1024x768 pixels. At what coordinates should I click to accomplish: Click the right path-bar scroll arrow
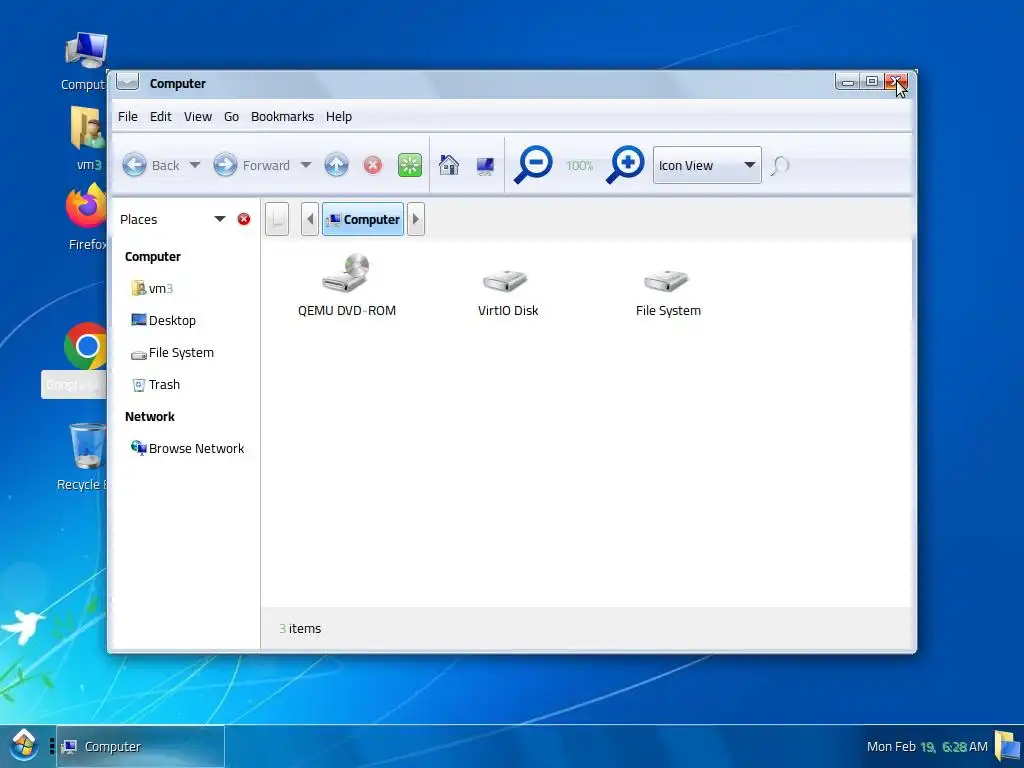click(415, 219)
